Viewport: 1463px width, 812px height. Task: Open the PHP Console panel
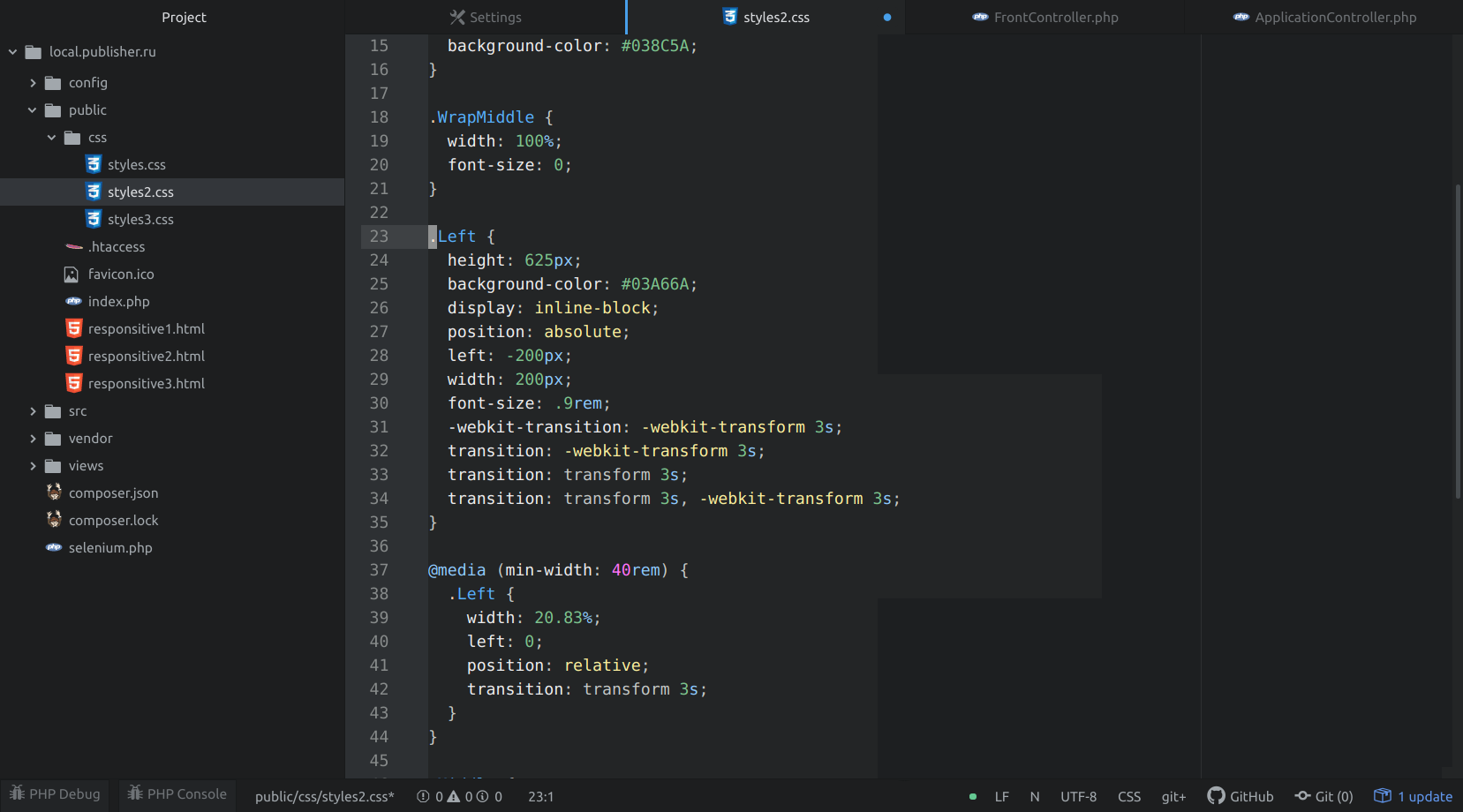(x=177, y=794)
